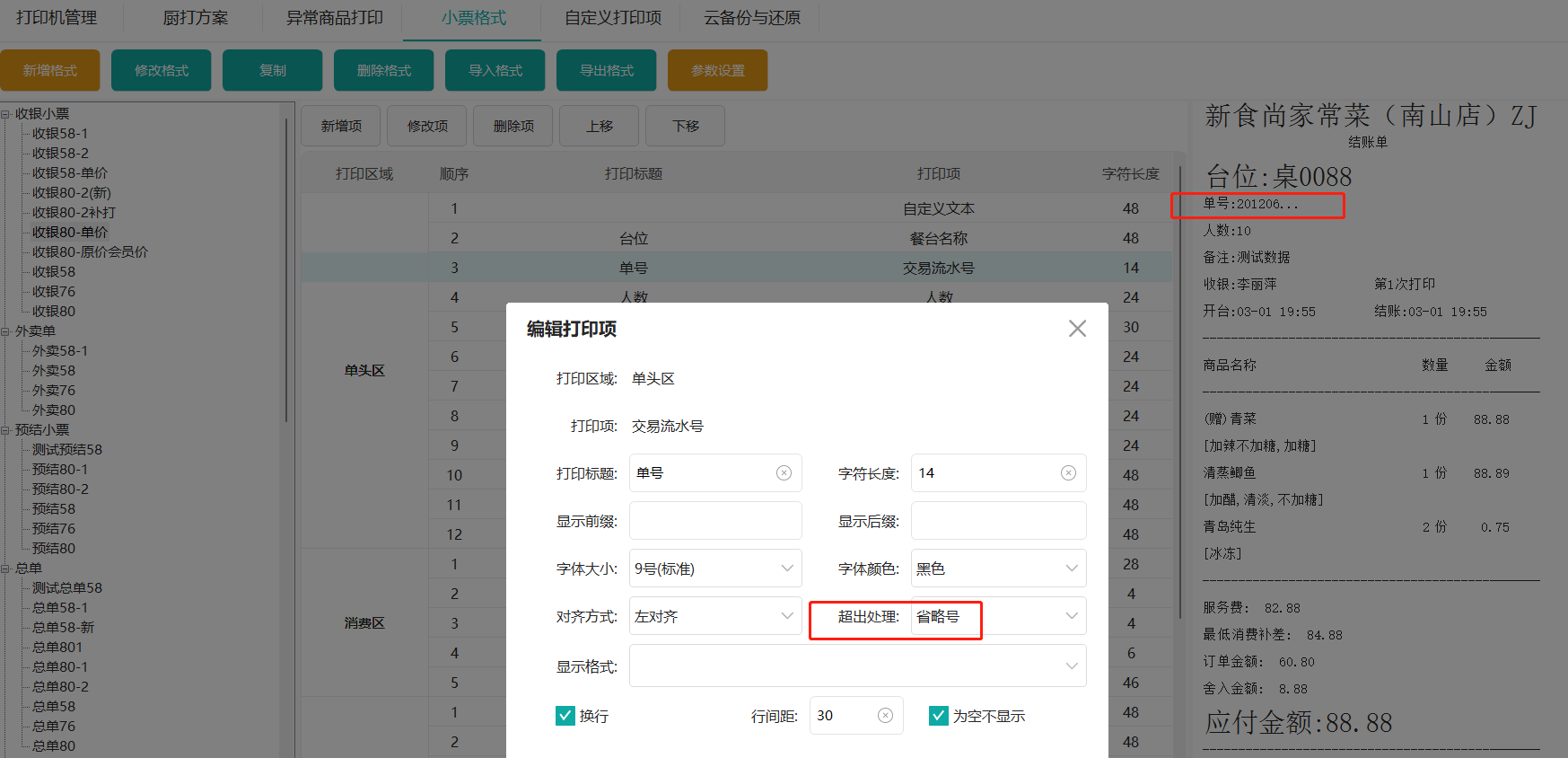The height and width of the screenshot is (758, 1568).
Task: Click the 复制 button
Action: [273, 70]
